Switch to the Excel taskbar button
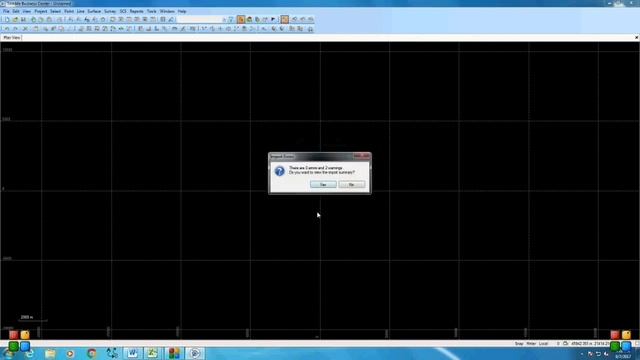This screenshot has height=360, width=640. coord(153,353)
